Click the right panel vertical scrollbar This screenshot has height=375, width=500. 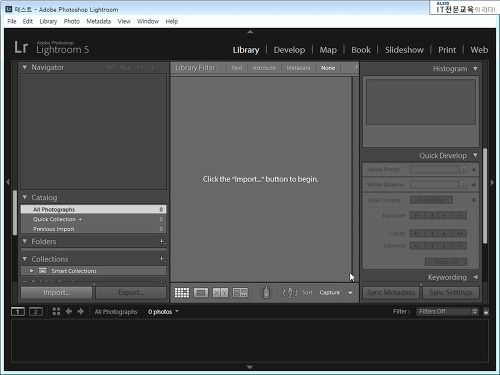(x=485, y=196)
